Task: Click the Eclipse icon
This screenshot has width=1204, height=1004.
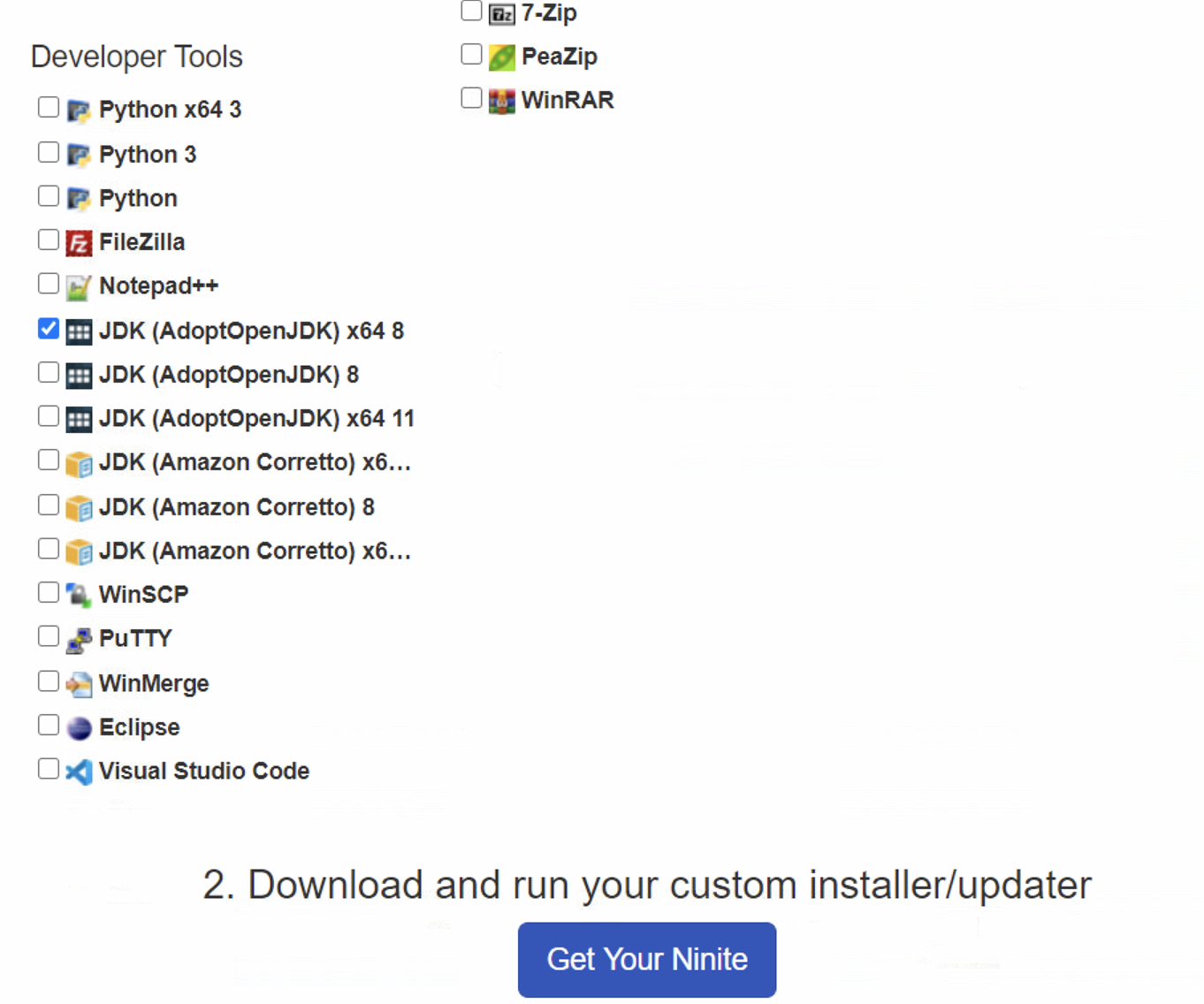Action: pos(79,727)
